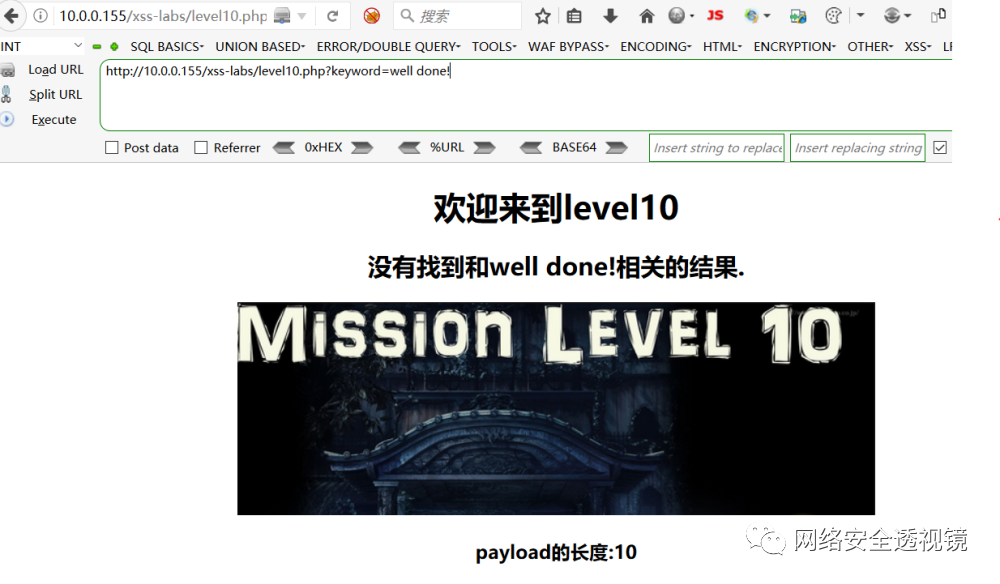Click the server icon in the address bar
The width and height of the screenshot is (1000, 584).
click(282, 15)
